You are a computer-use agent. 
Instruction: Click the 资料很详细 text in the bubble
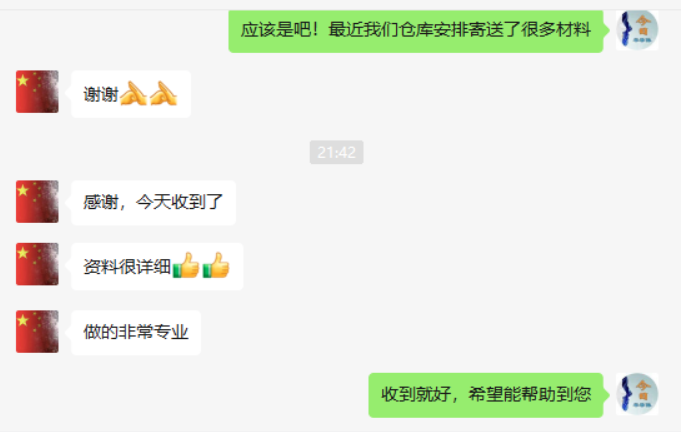(x=127, y=267)
